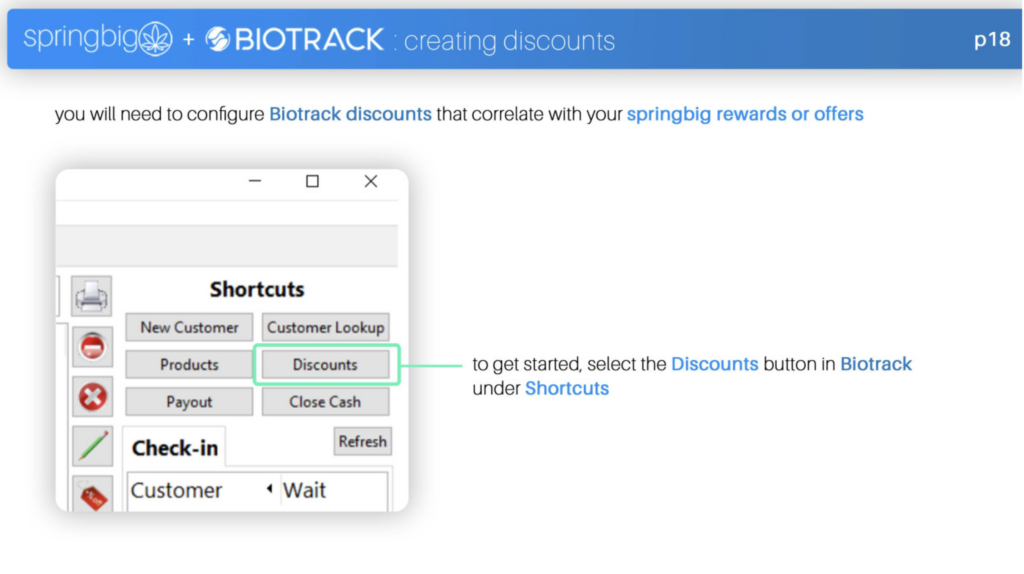
Task: Click the Wait column header
Action: click(304, 490)
